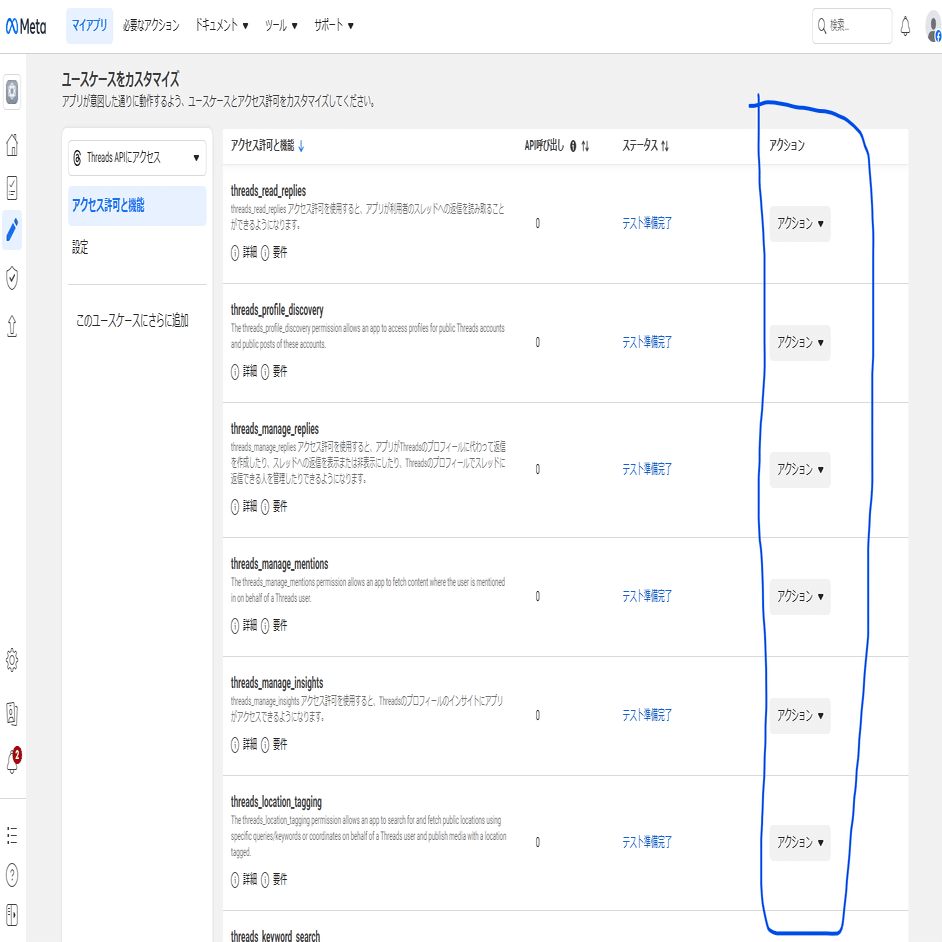Open notifications bell in top bar
This screenshot has height=942, width=942.
click(905, 26)
